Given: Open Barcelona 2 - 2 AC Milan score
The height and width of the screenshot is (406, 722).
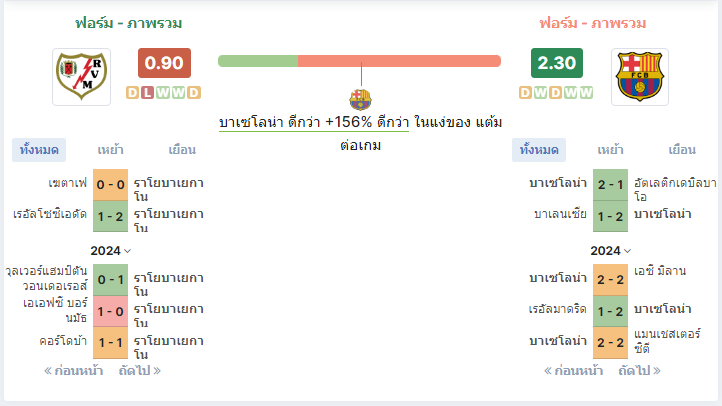Looking at the screenshot, I should pyautogui.click(x=611, y=279).
